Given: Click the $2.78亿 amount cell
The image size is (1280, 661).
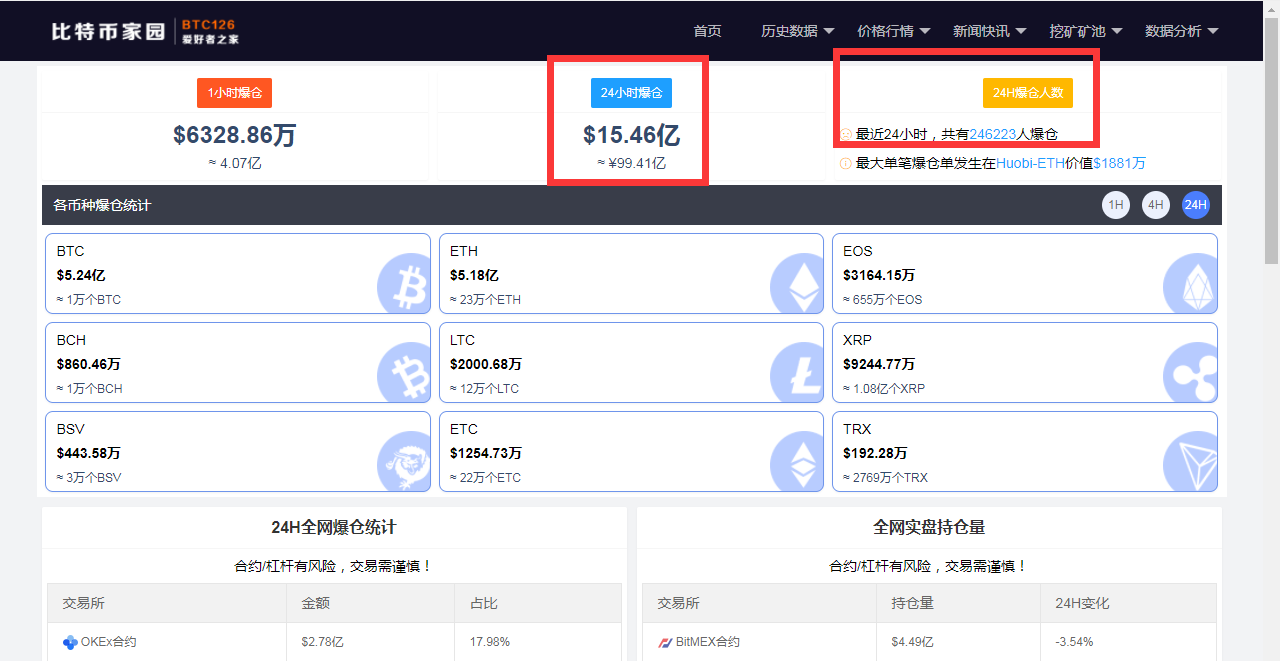Looking at the screenshot, I should point(322,642).
